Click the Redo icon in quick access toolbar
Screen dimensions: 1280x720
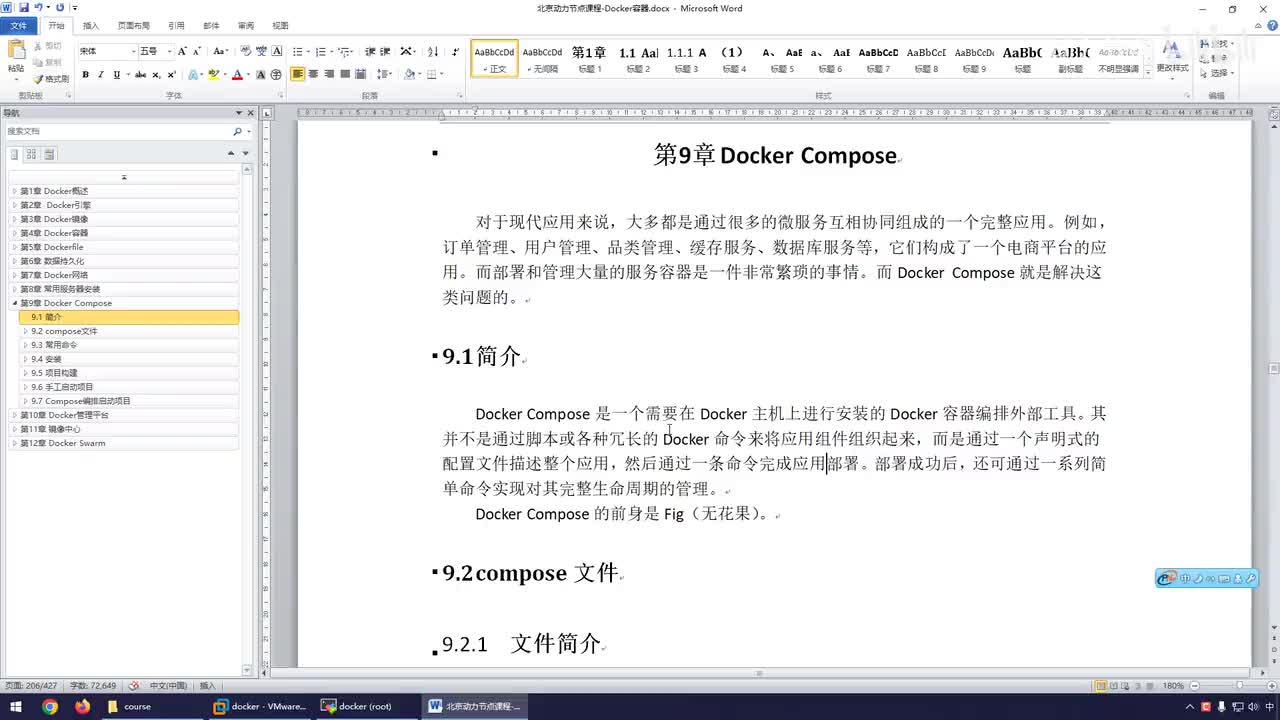(x=60, y=7)
